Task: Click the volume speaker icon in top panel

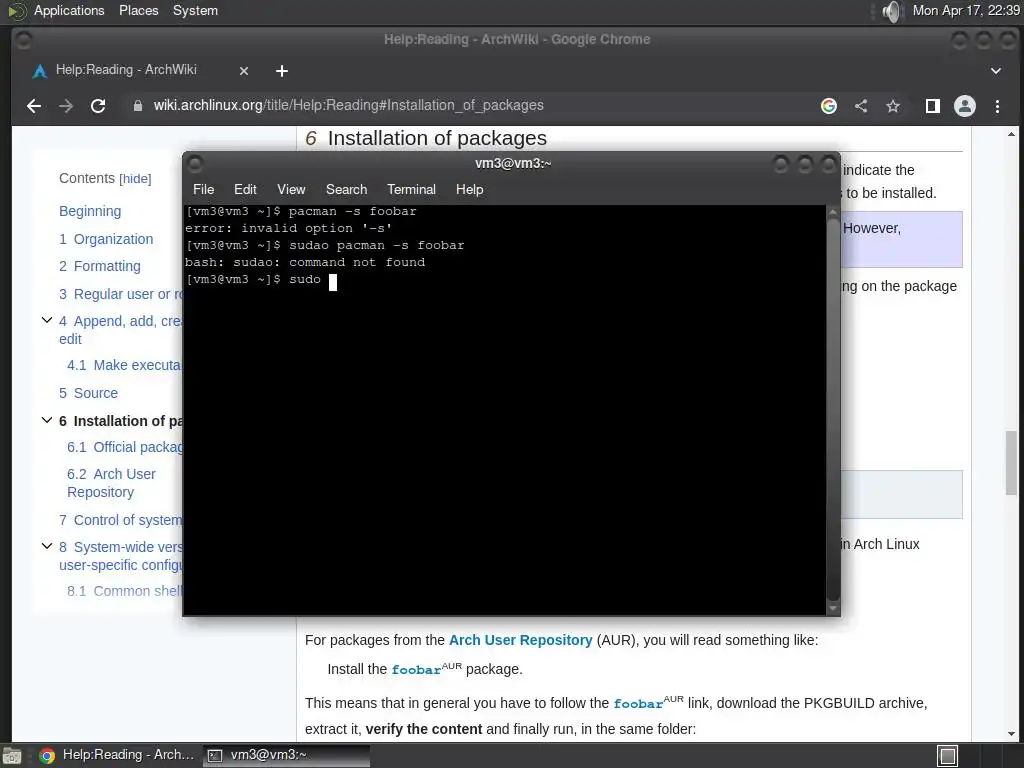Action: tap(891, 11)
